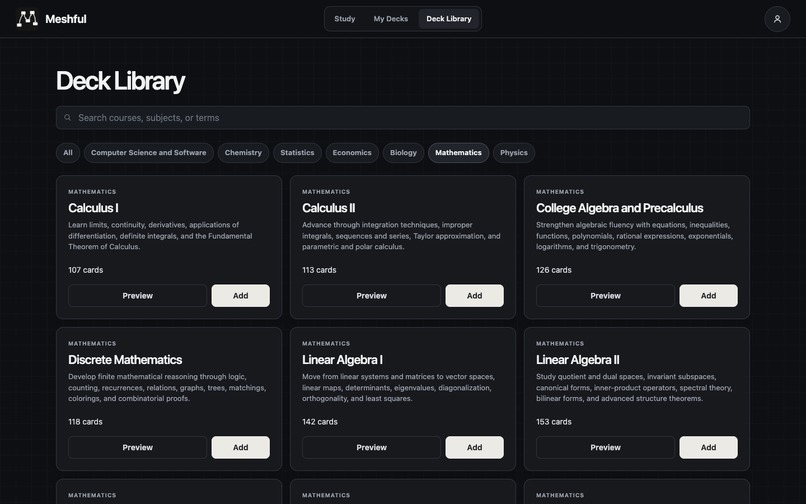Toggle the Mathematics filter chip
Viewport: 806px width, 504px height.
tap(458, 153)
